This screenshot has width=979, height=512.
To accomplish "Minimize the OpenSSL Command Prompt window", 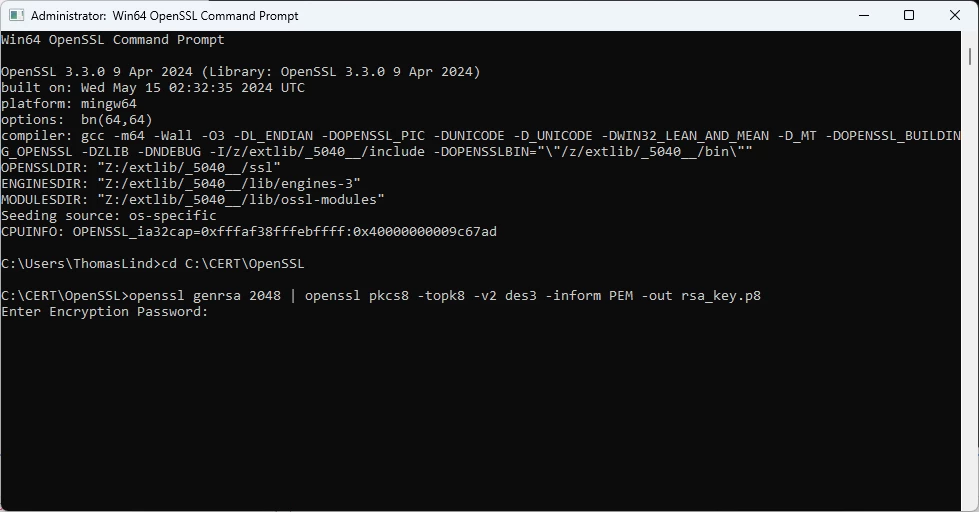I will 863,15.
